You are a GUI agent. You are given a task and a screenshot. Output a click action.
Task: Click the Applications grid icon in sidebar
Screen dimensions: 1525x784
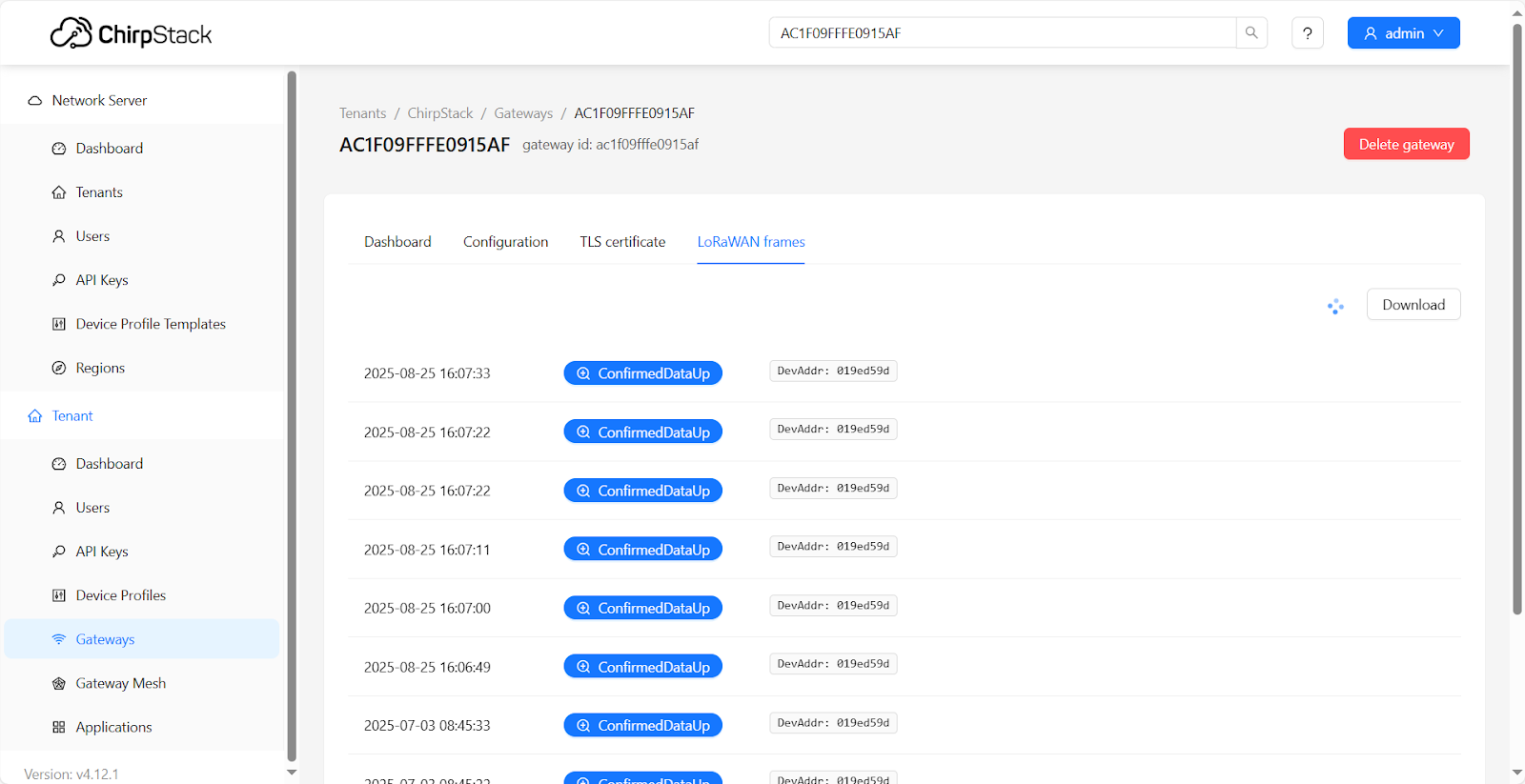[59, 727]
